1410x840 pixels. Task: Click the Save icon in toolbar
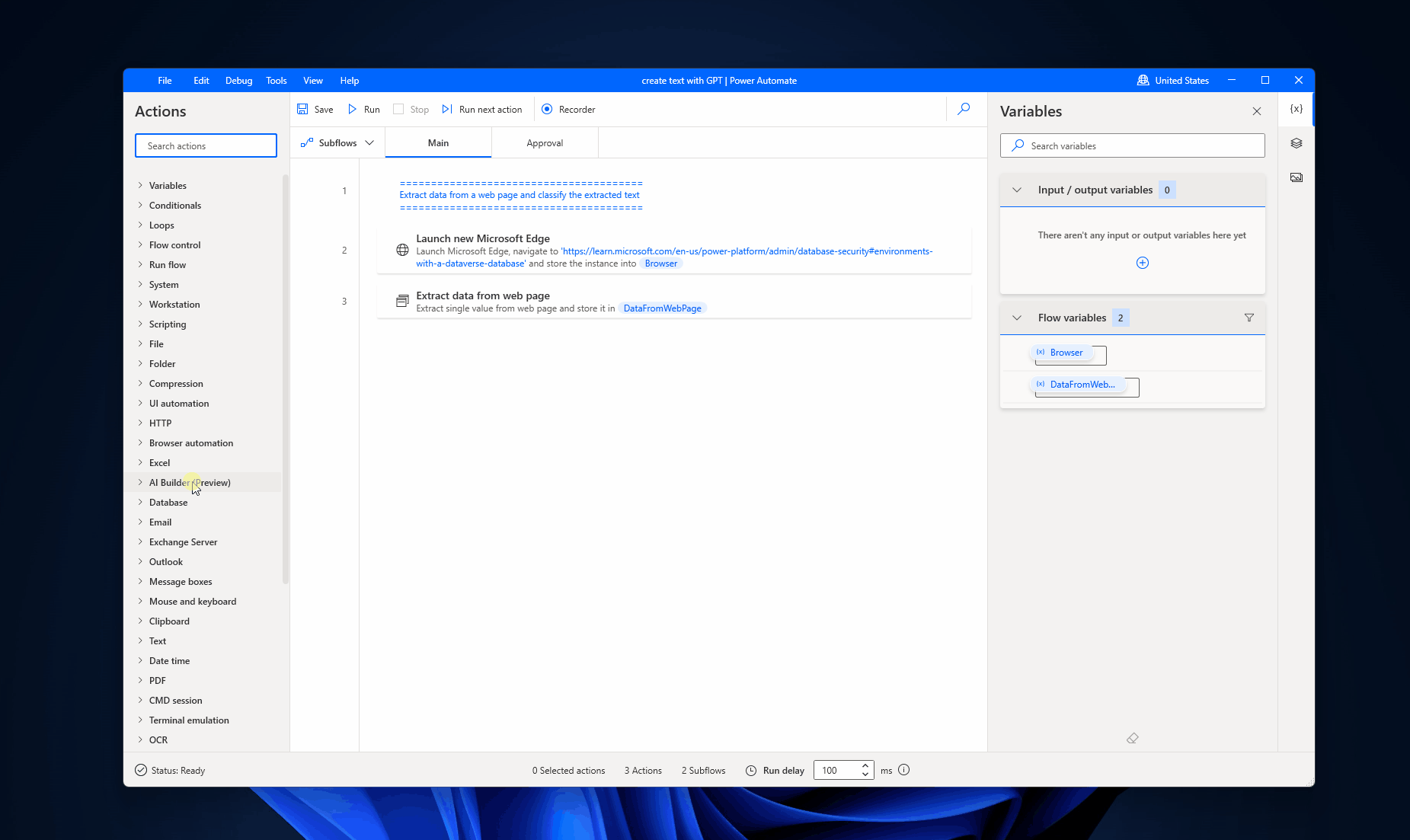pos(302,109)
